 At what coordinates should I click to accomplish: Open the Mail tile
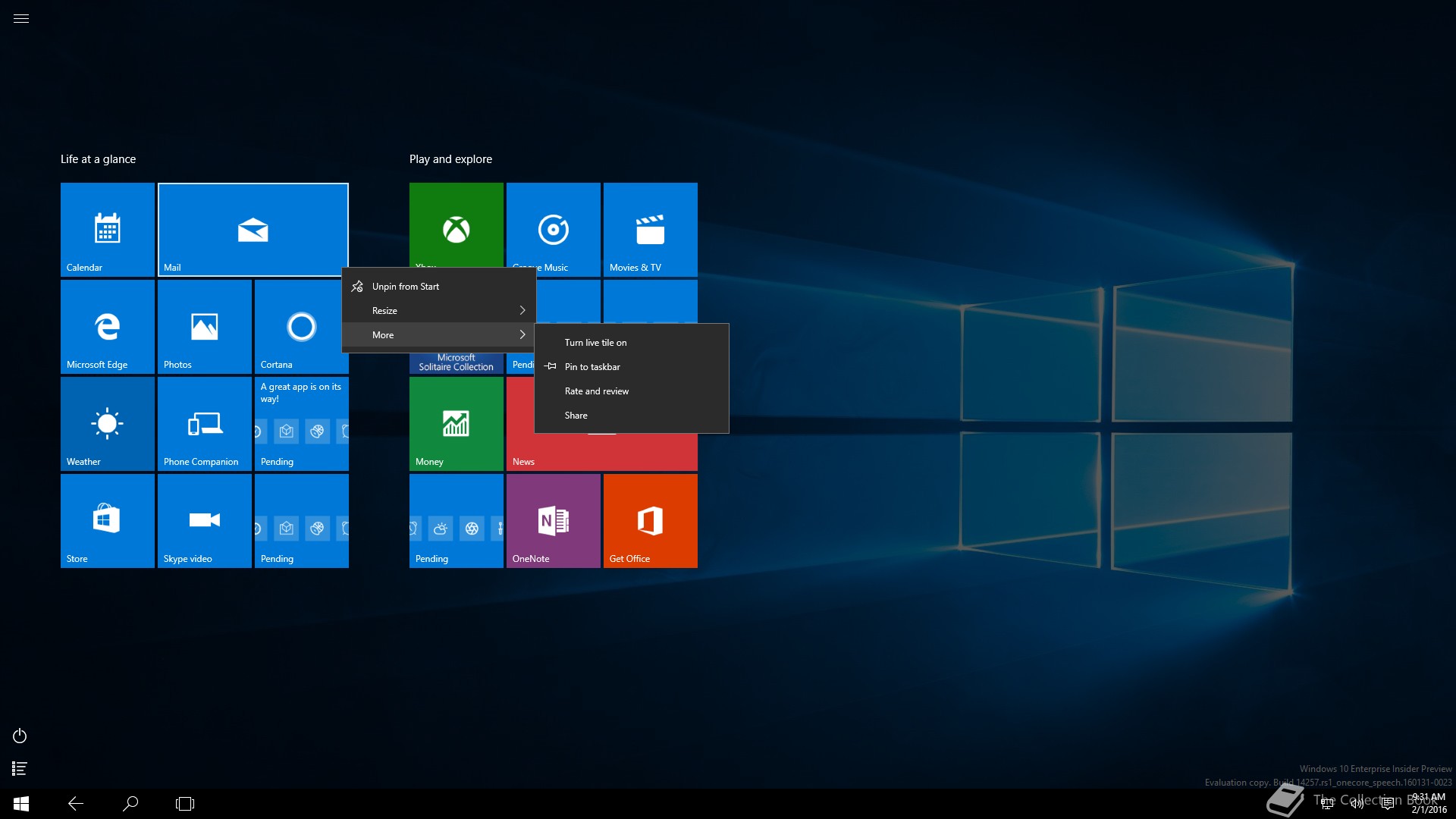pos(253,230)
